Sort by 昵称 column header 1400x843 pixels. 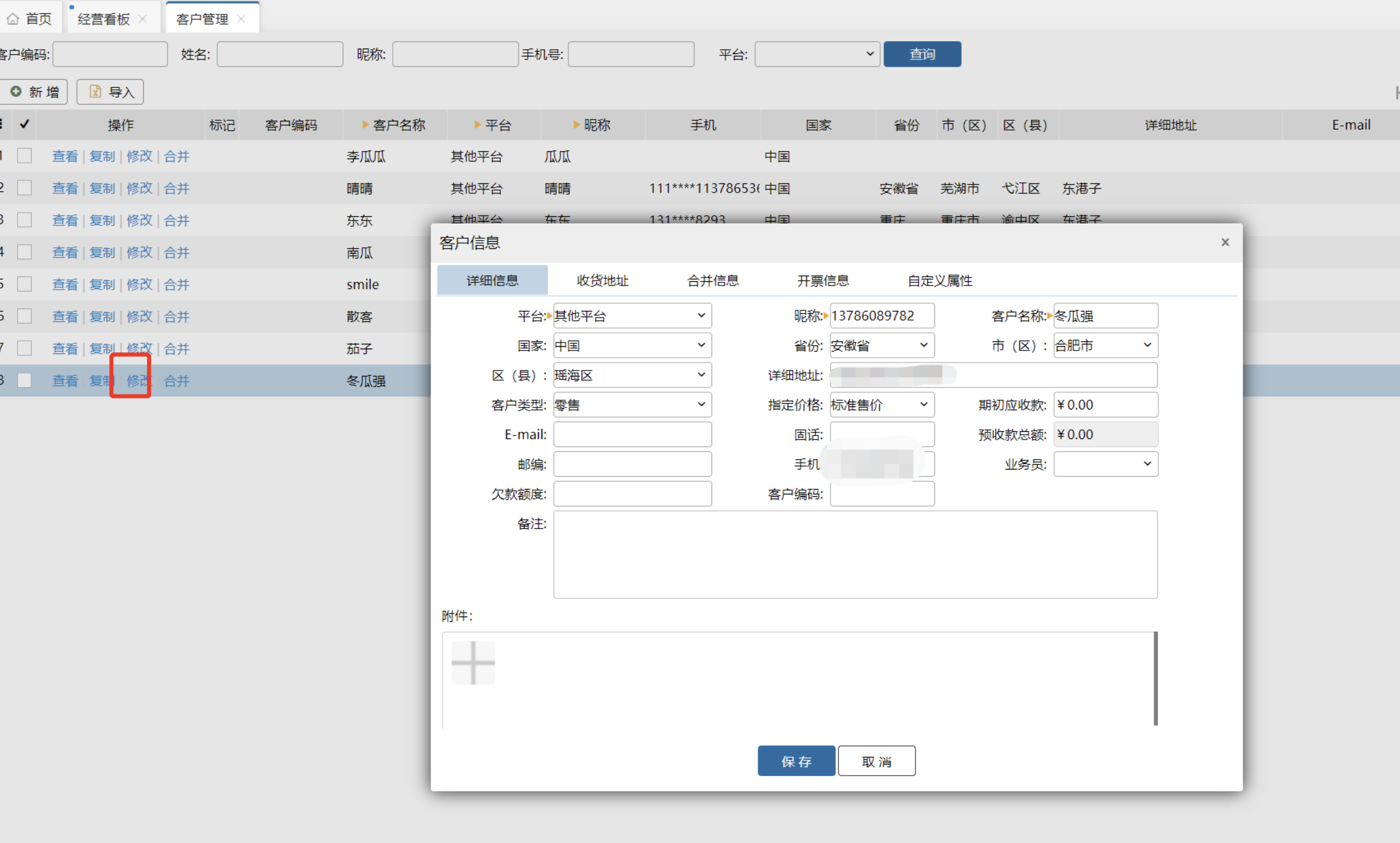592,125
